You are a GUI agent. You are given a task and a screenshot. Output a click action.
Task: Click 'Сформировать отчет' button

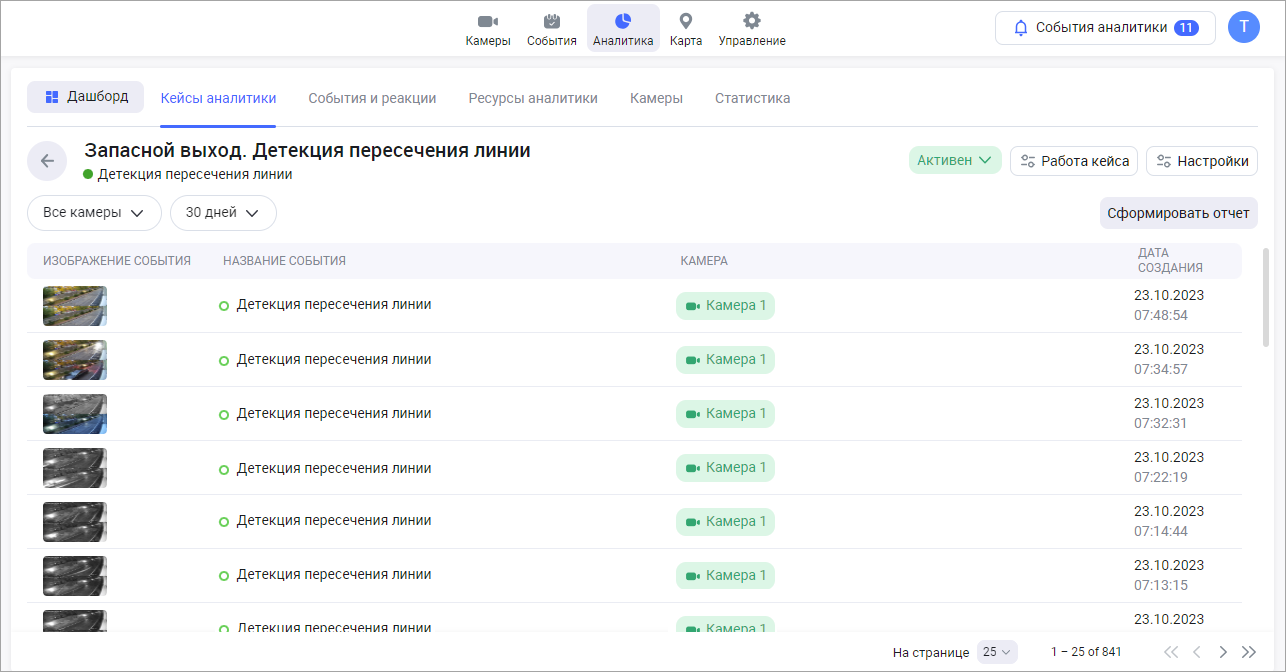(x=1178, y=213)
